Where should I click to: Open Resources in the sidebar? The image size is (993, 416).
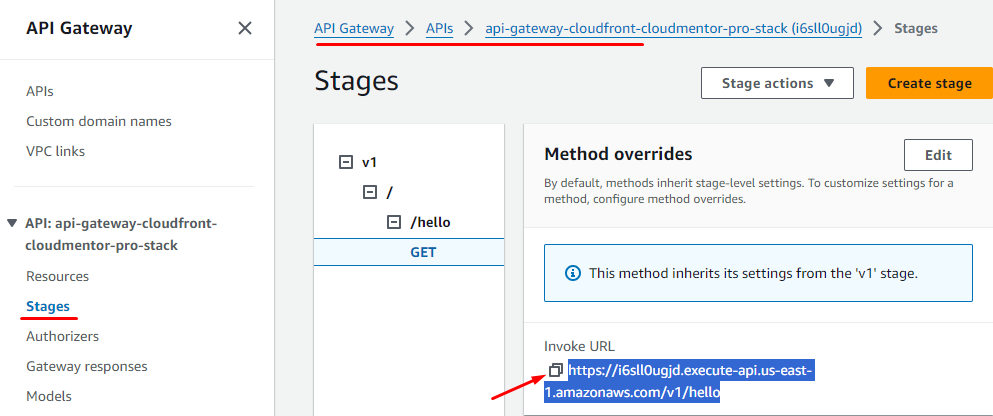(x=57, y=276)
